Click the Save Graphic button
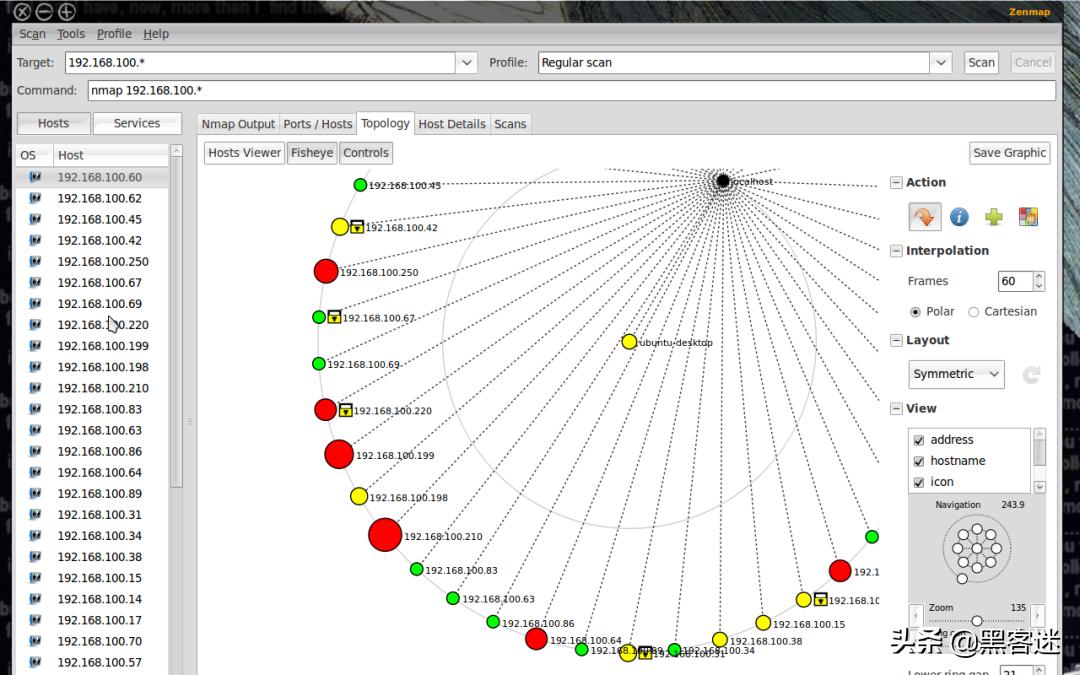This screenshot has width=1080, height=675. point(1009,153)
